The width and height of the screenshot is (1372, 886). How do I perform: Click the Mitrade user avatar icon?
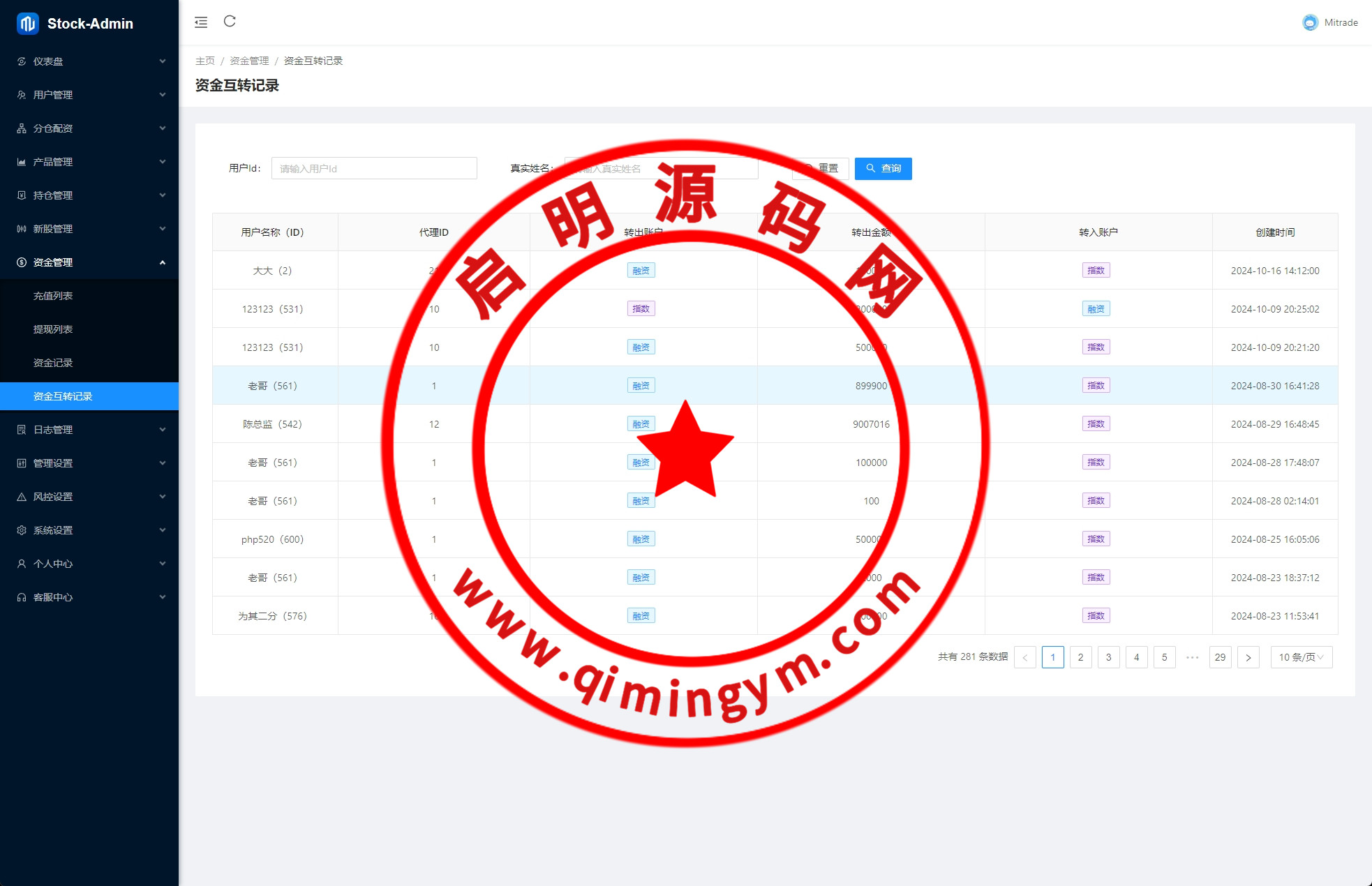click(x=1310, y=22)
